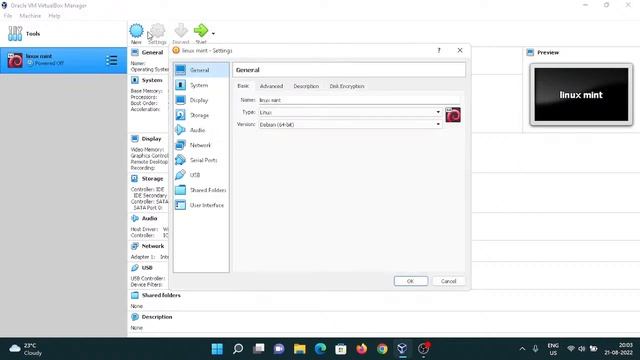Open User Interface category in settings sidebar
This screenshot has width=640, height=360.
[201, 205]
